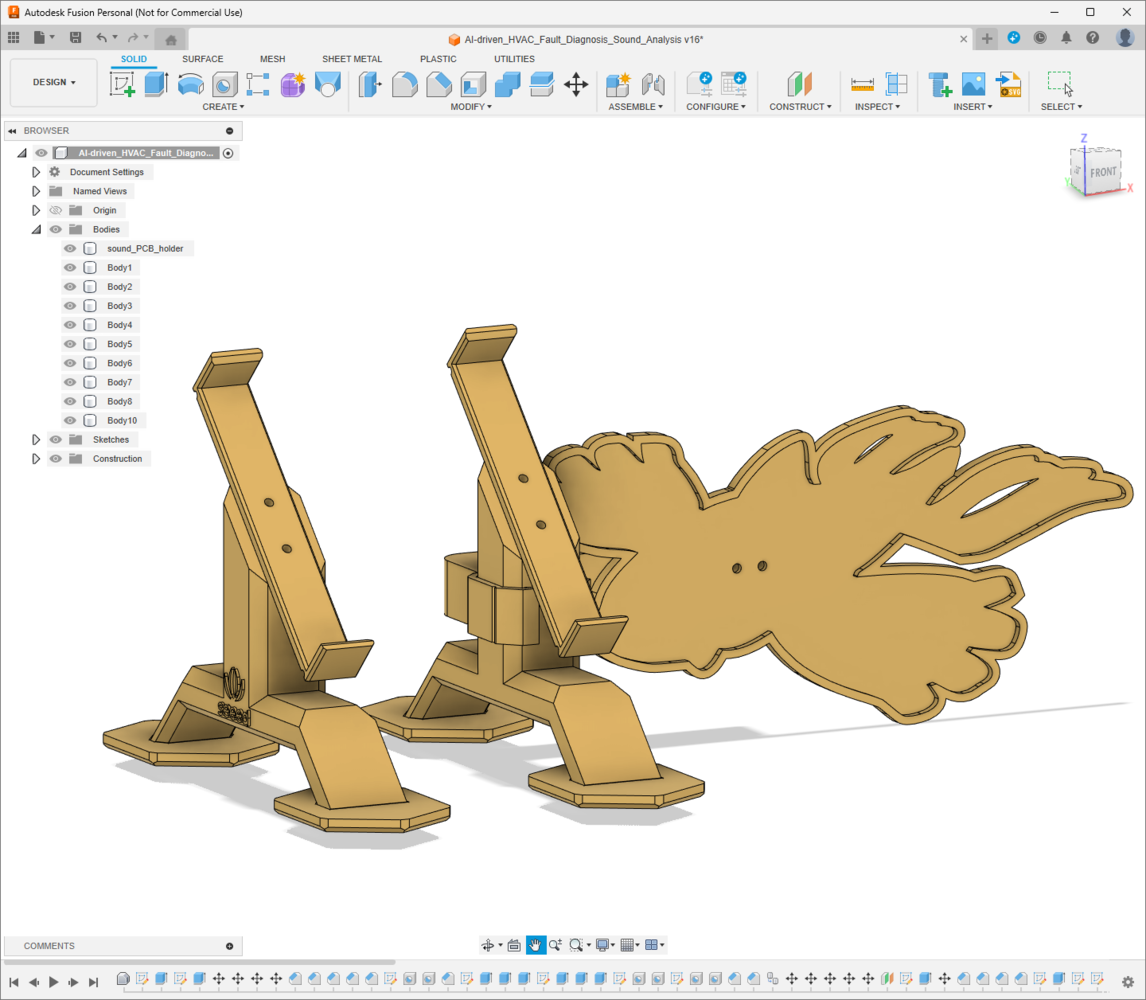Switch to the MESH tab

273,59
